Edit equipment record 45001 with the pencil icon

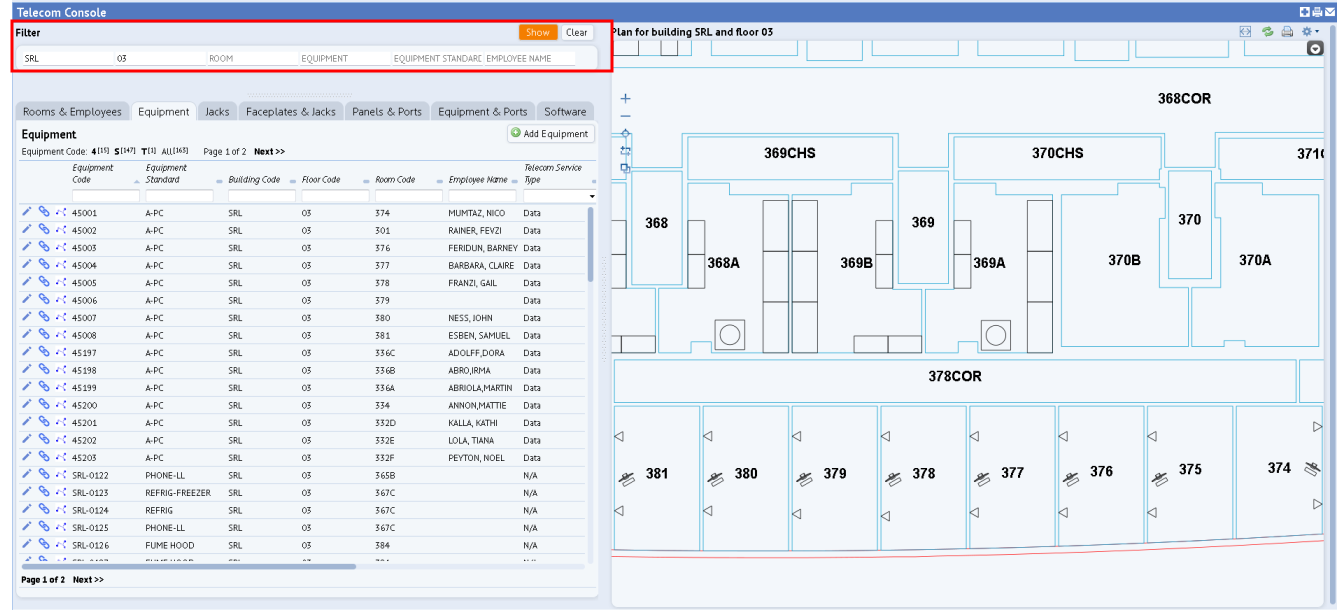coord(26,212)
